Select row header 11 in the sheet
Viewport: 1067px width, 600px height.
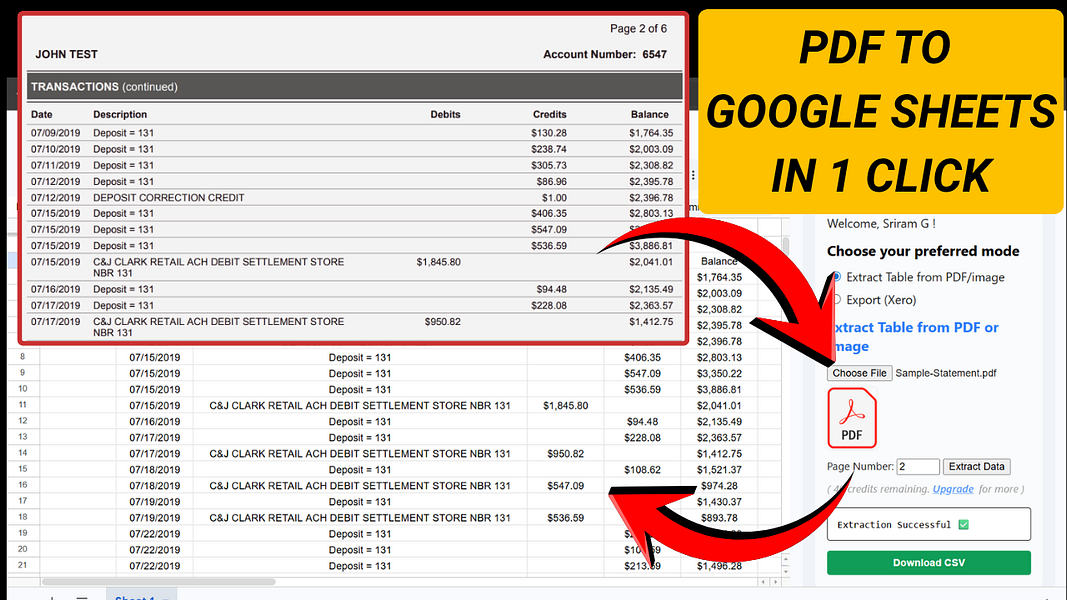23,405
